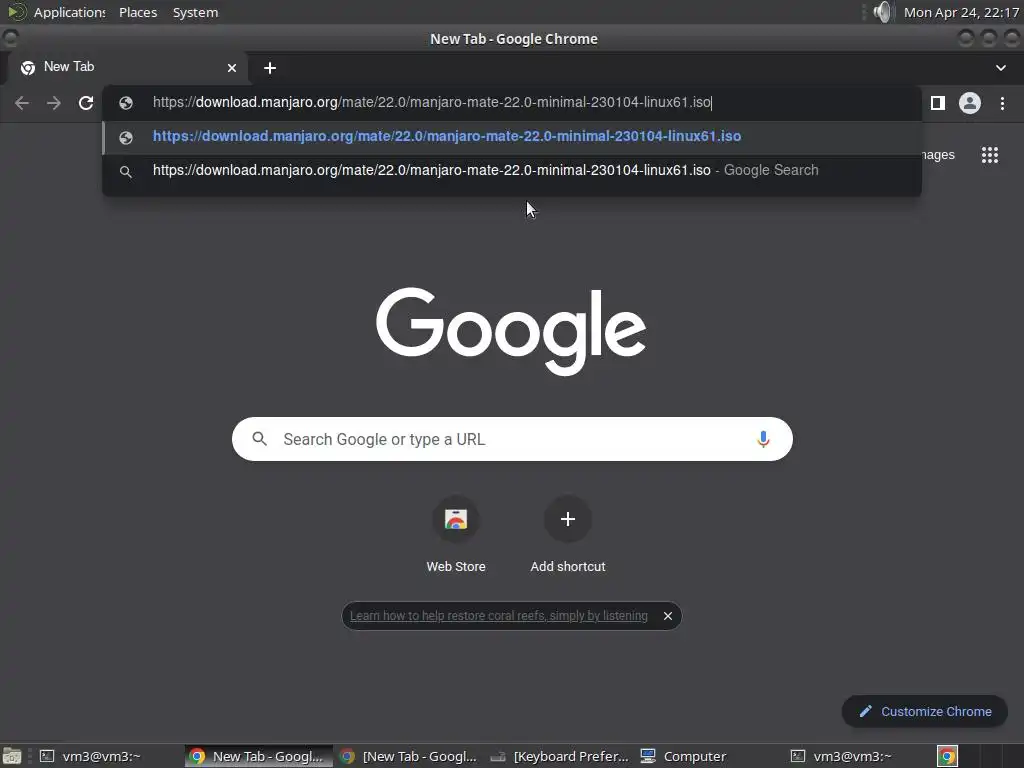Reload the current page

click(x=86, y=103)
